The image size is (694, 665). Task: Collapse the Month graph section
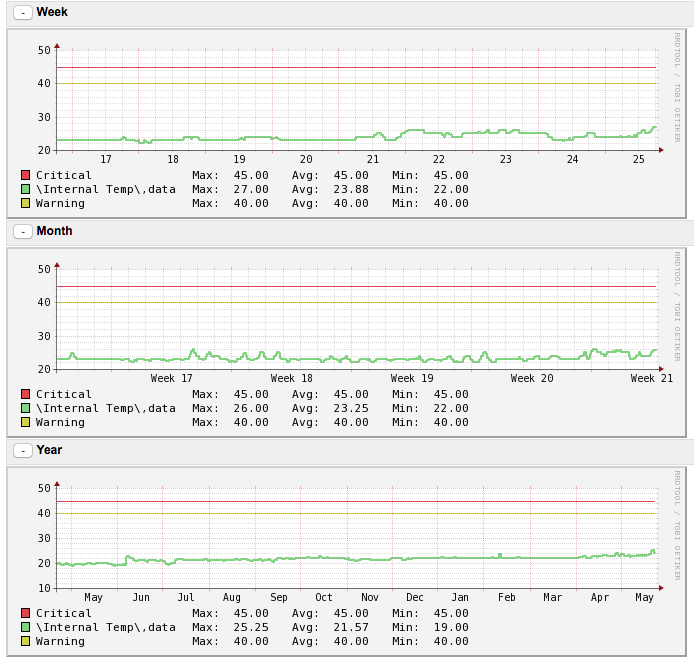(x=23, y=232)
